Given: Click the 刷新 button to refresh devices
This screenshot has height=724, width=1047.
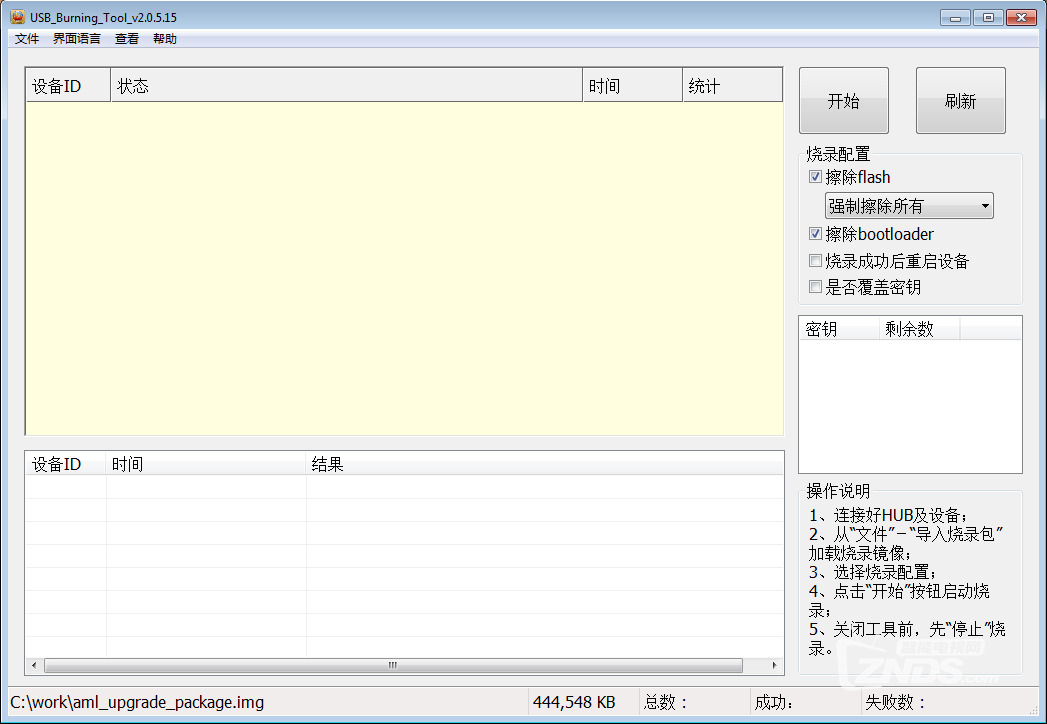Looking at the screenshot, I should (x=959, y=100).
